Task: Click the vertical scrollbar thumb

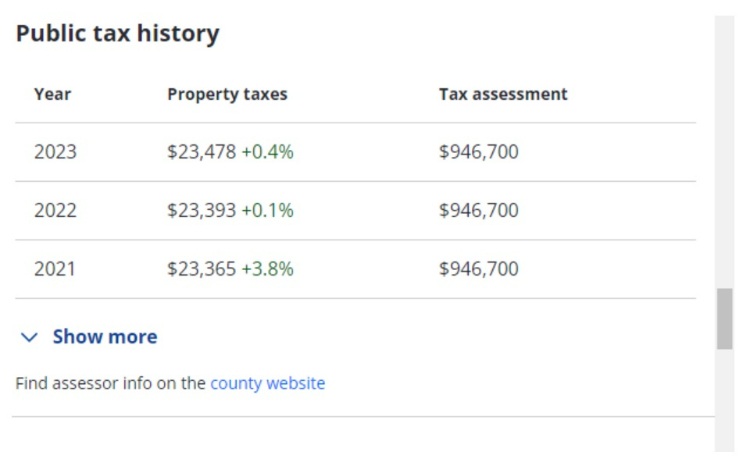Action: tap(724, 319)
